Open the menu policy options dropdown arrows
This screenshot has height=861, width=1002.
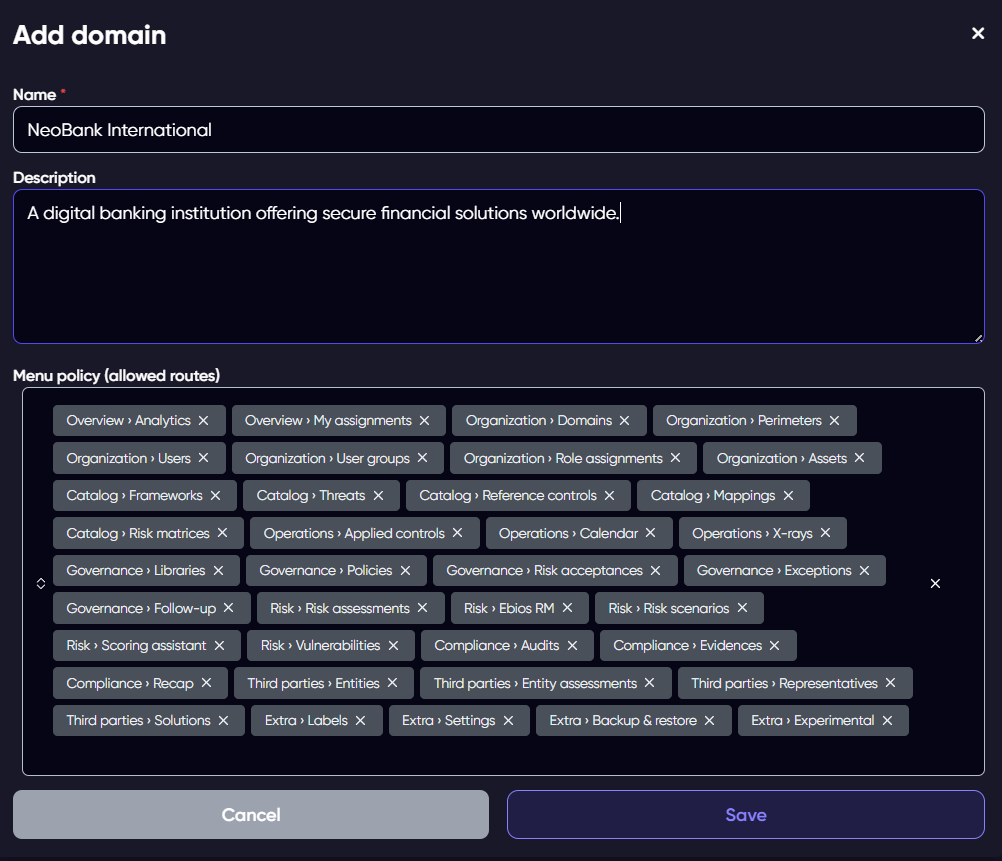click(41, 584)
